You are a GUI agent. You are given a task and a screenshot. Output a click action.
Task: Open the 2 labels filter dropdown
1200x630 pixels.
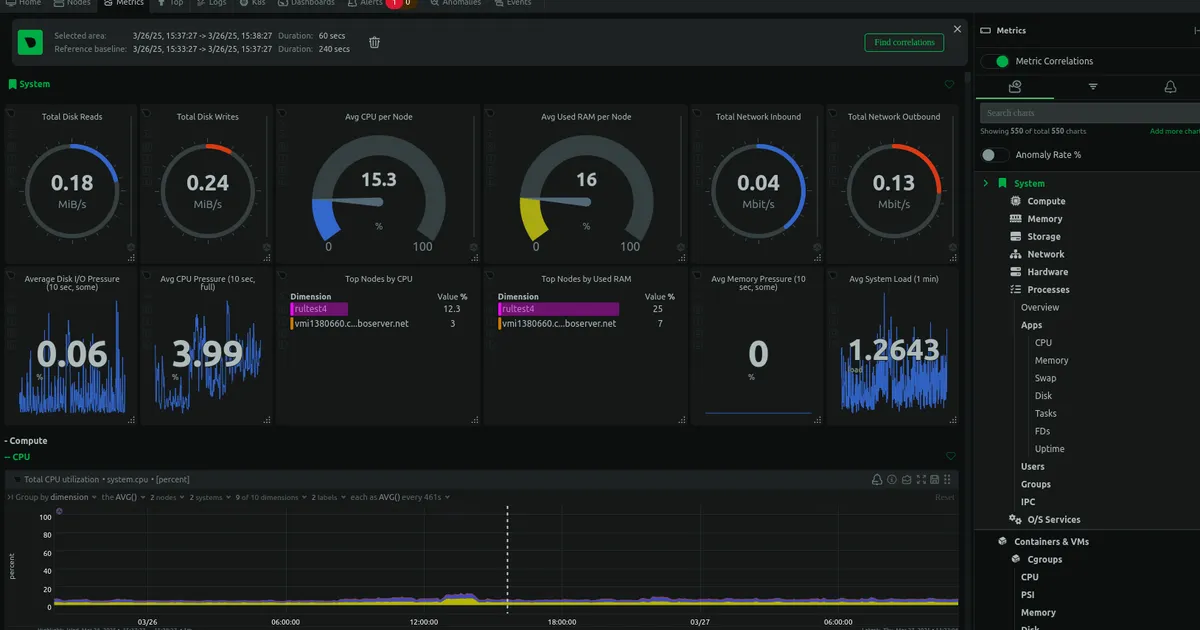coord(327,497)
